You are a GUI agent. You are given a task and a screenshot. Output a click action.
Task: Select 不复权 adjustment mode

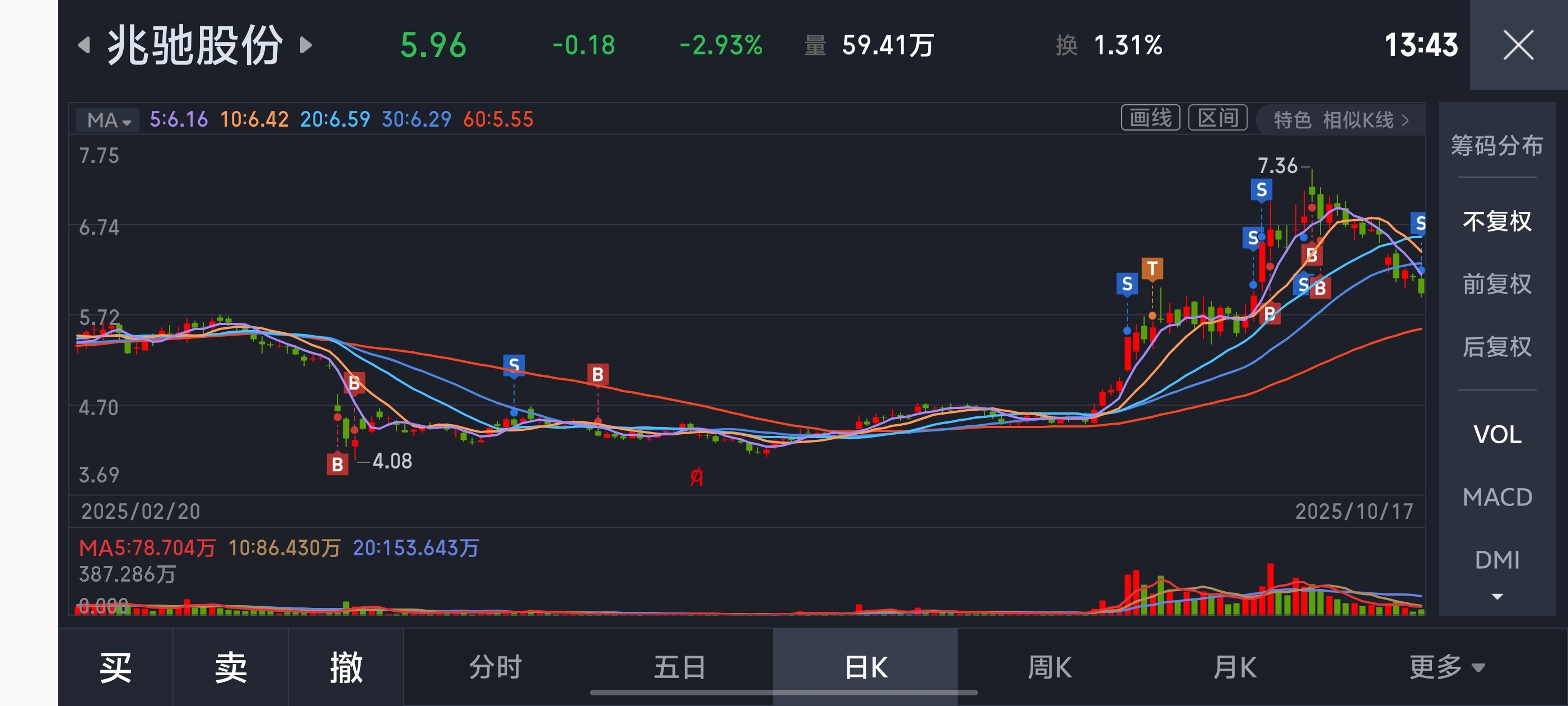click(x=1497, y=221)
